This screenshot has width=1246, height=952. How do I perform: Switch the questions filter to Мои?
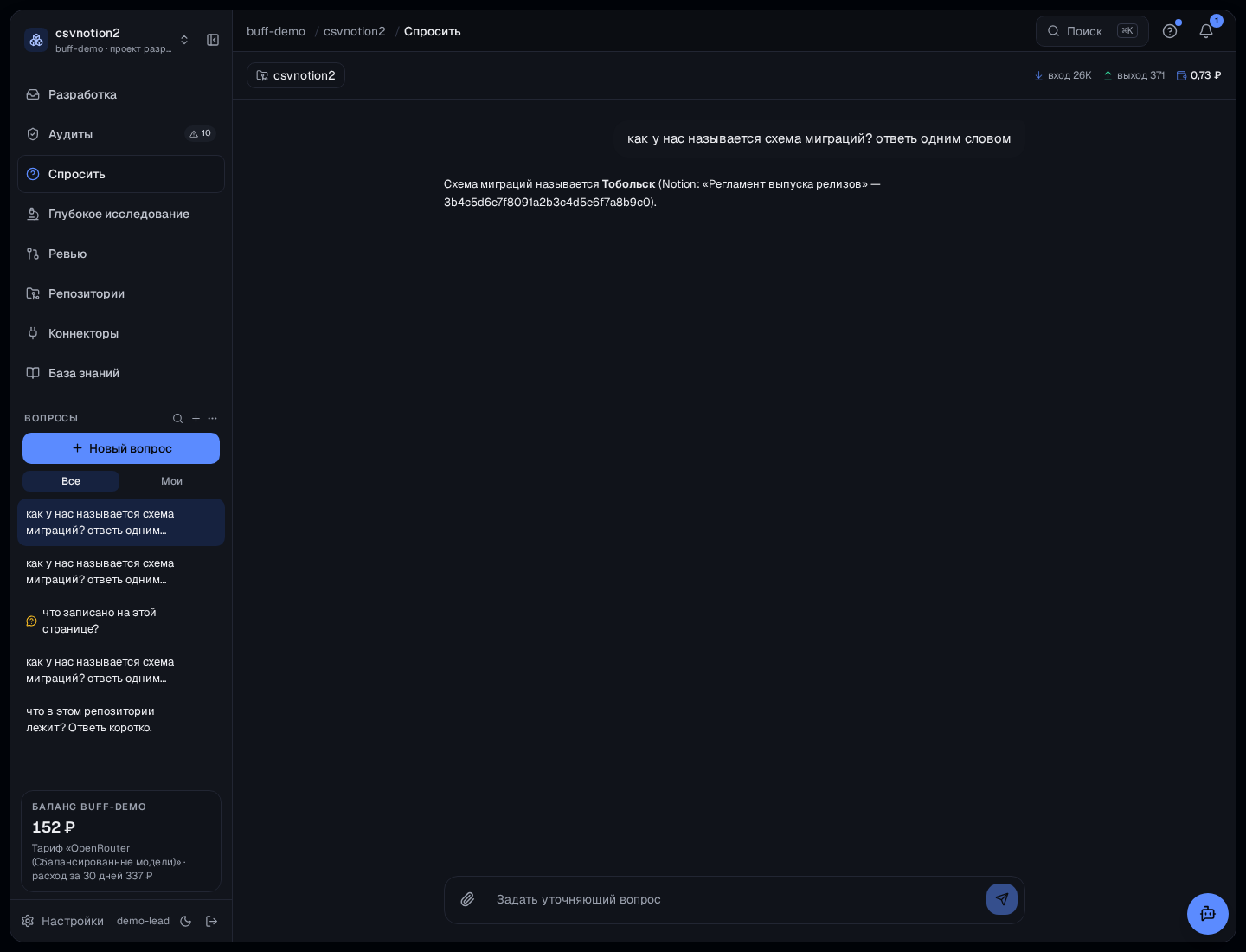[171, 481]
